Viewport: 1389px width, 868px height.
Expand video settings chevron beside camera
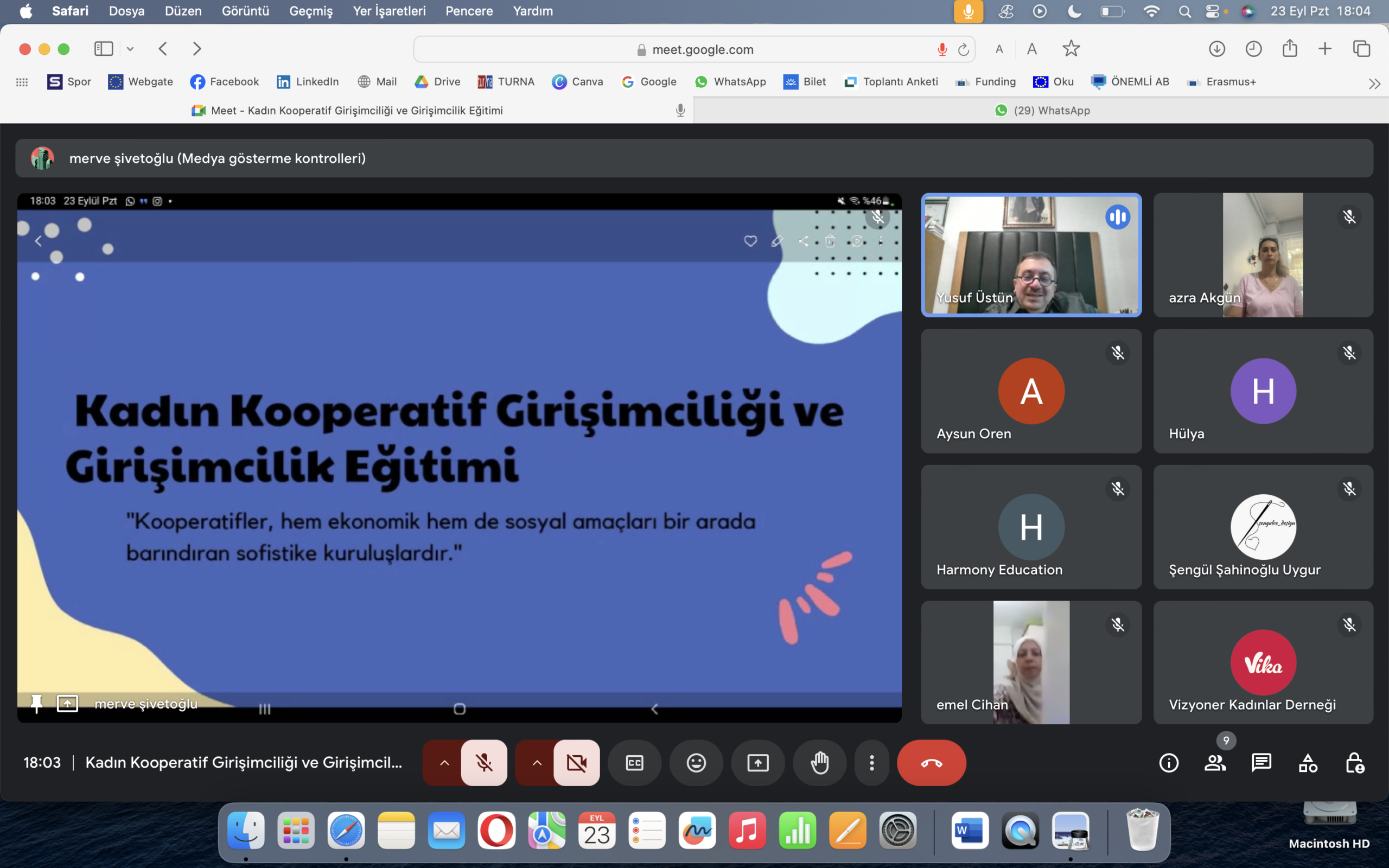[537, 763]
